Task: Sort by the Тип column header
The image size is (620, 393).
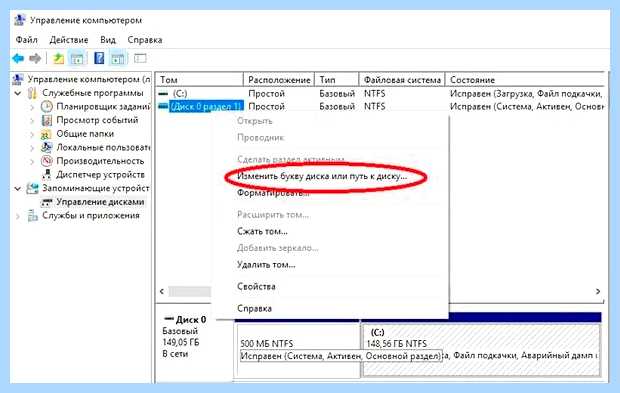Action: point(336,79)
